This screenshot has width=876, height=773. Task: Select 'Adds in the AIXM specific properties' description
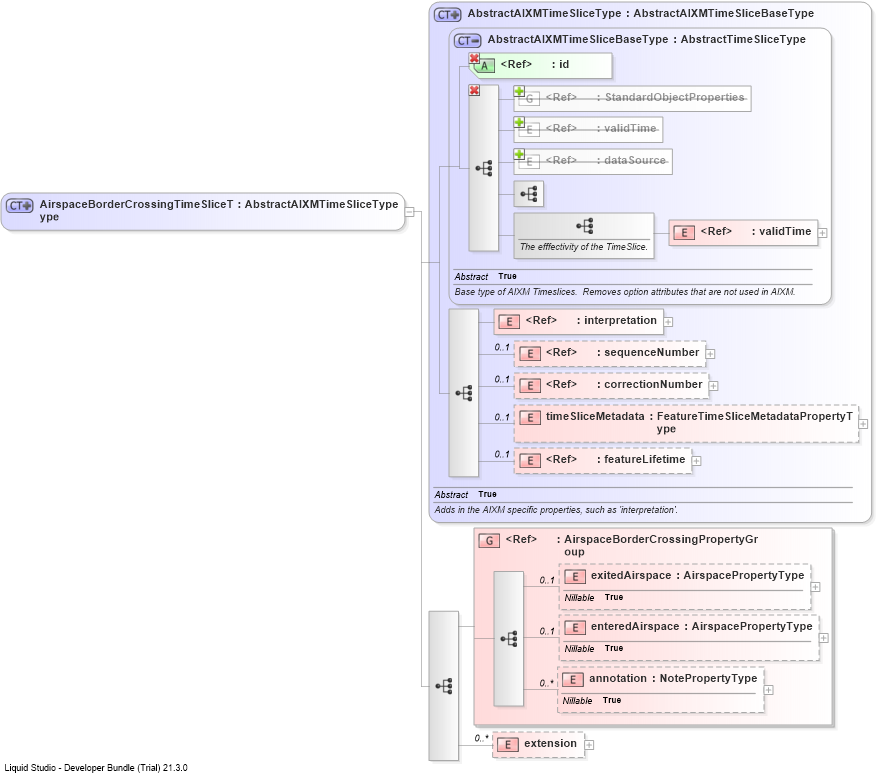(x=556, y=509)
